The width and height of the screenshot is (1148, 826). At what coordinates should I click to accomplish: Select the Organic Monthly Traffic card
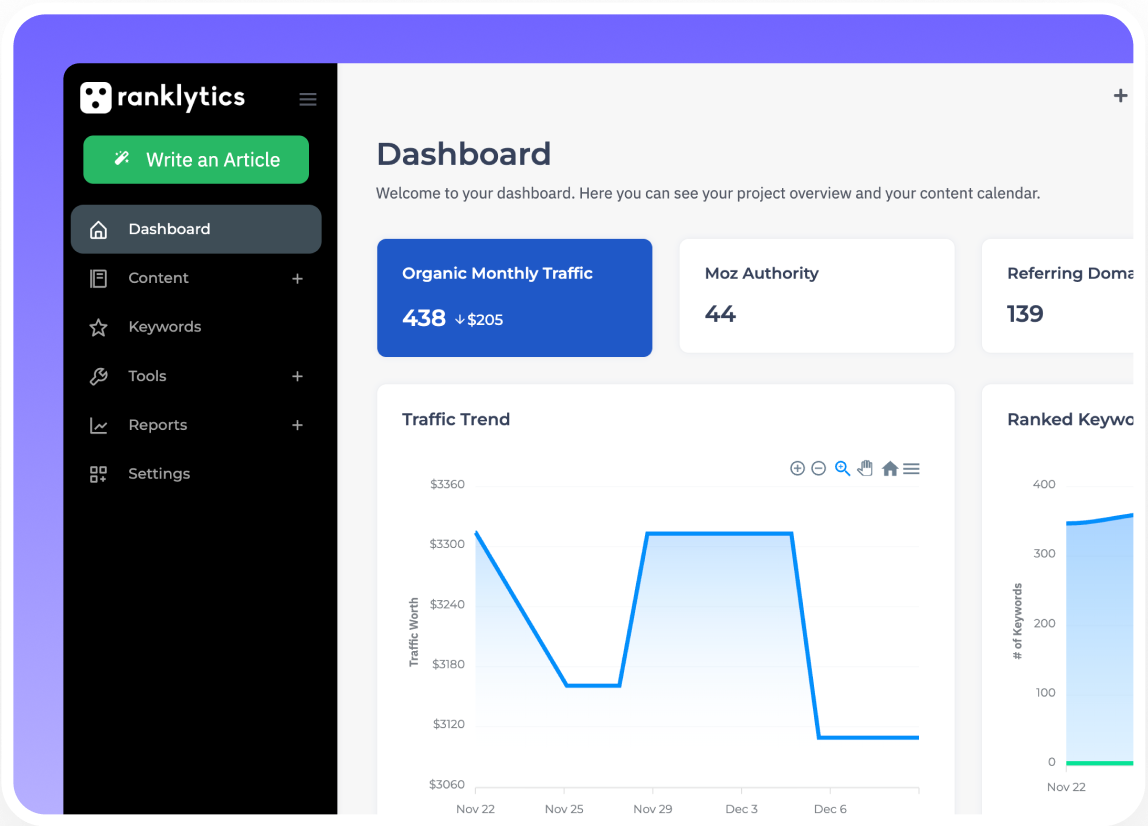pos(514,297)
